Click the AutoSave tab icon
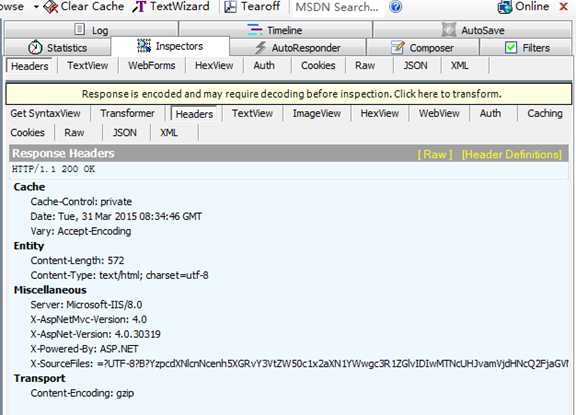Viewport: 576px width, 415px height. click(449, 29)
